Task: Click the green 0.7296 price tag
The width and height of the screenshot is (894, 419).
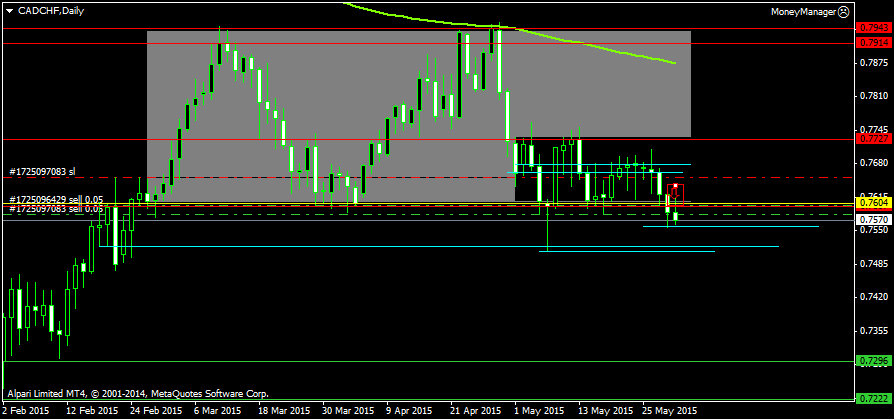Action: click(873, 361)
